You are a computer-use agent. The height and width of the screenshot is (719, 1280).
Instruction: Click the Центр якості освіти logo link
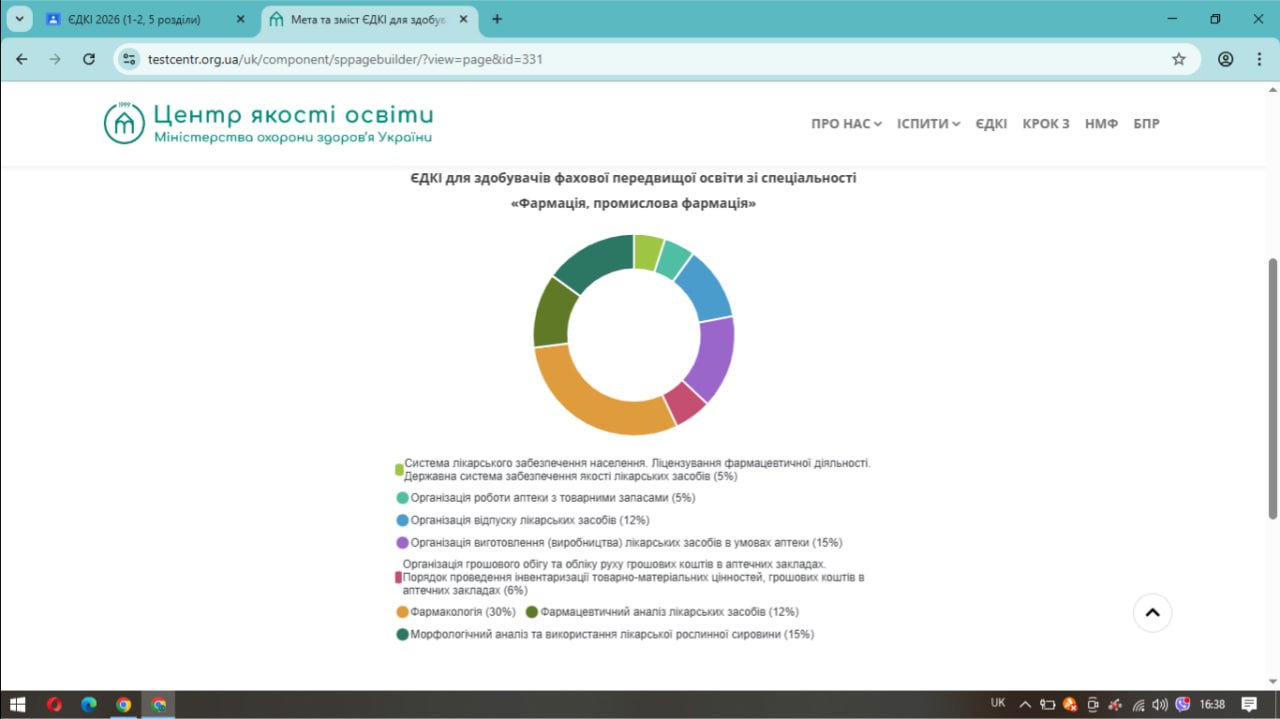268,123
